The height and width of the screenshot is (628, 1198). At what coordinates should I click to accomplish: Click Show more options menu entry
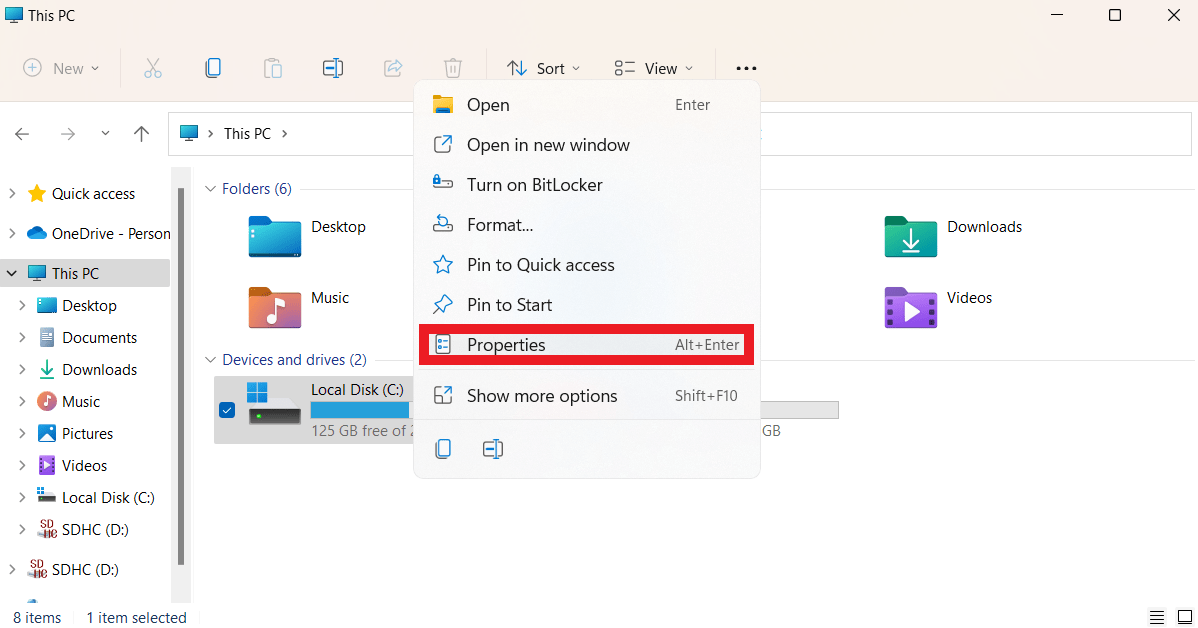click(x=541, y=396)
